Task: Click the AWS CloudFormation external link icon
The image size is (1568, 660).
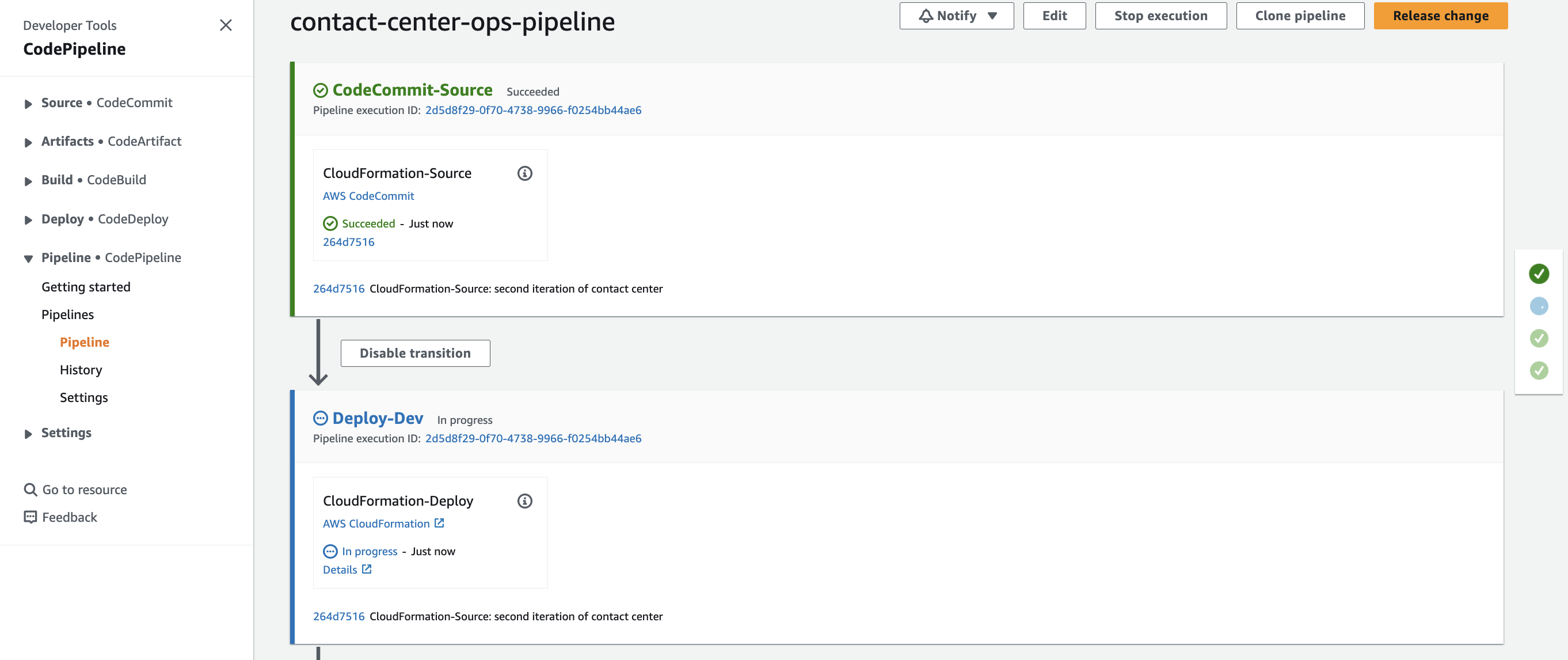Action: pos(439,523)
